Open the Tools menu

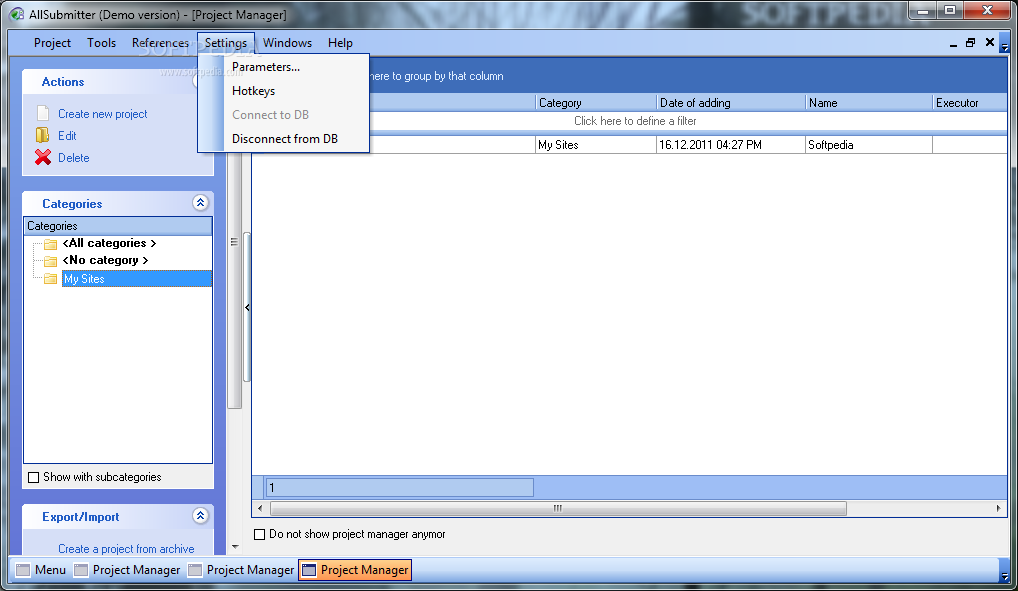tap(101, 43)
